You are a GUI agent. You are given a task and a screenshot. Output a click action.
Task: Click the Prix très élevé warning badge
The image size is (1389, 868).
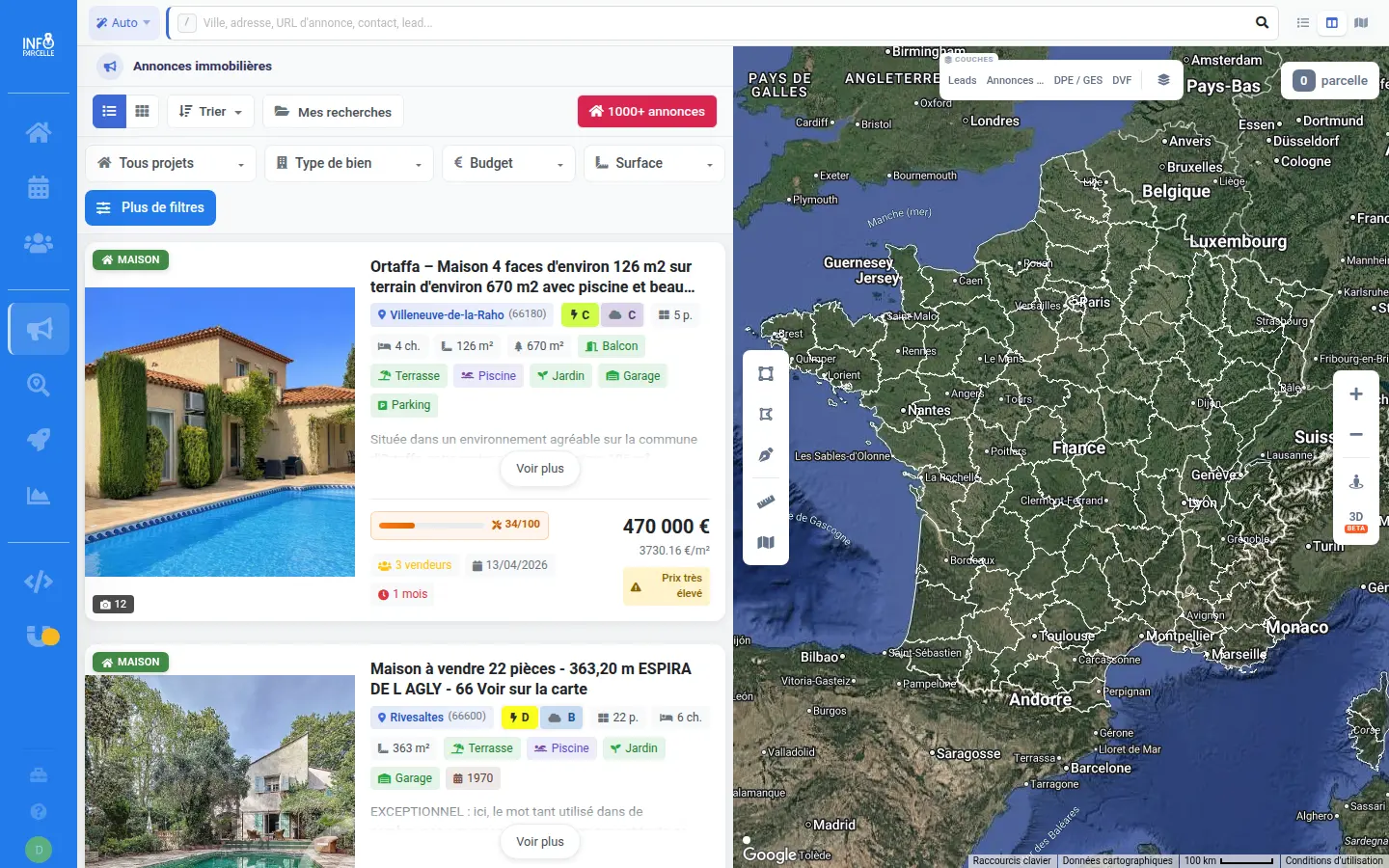[x=667, y=585]
